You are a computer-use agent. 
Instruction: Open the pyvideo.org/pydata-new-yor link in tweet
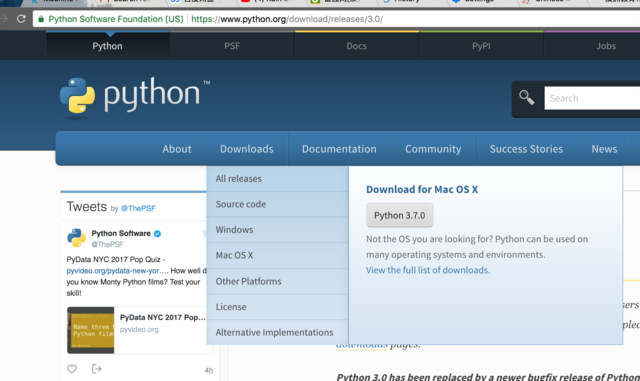(117, 271)
